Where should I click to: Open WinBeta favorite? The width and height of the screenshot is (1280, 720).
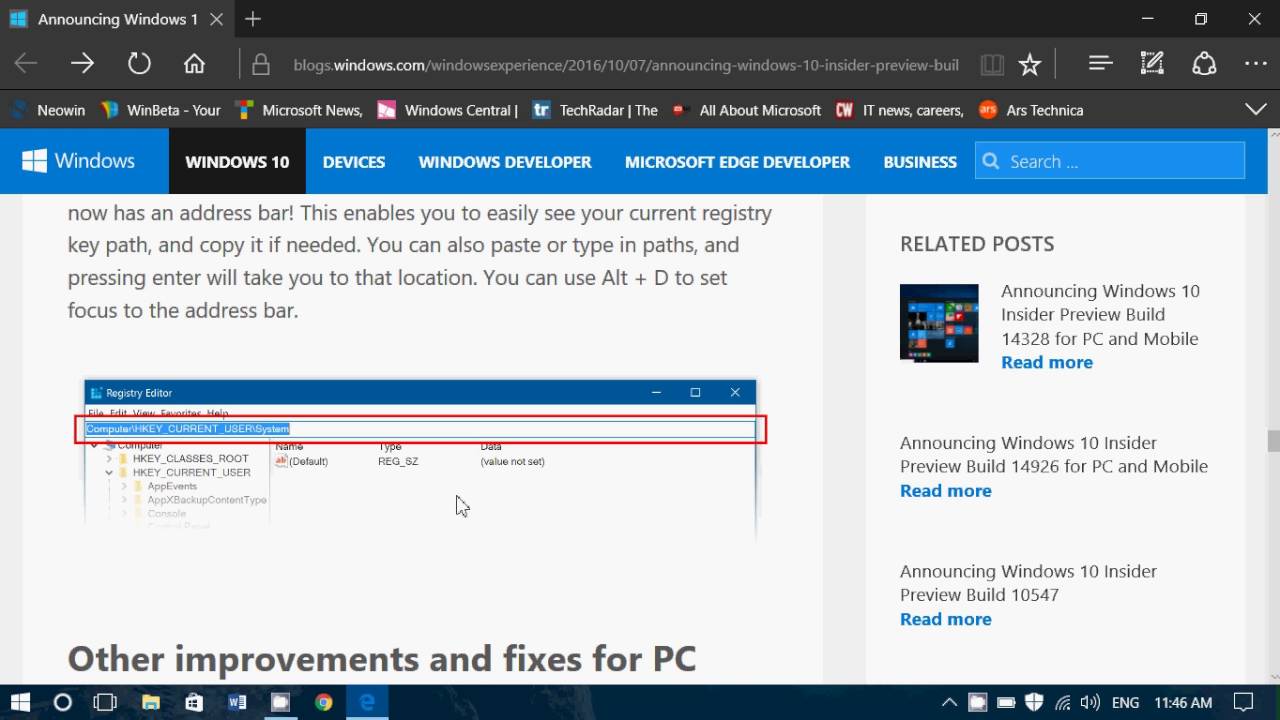tap(160, 110)
